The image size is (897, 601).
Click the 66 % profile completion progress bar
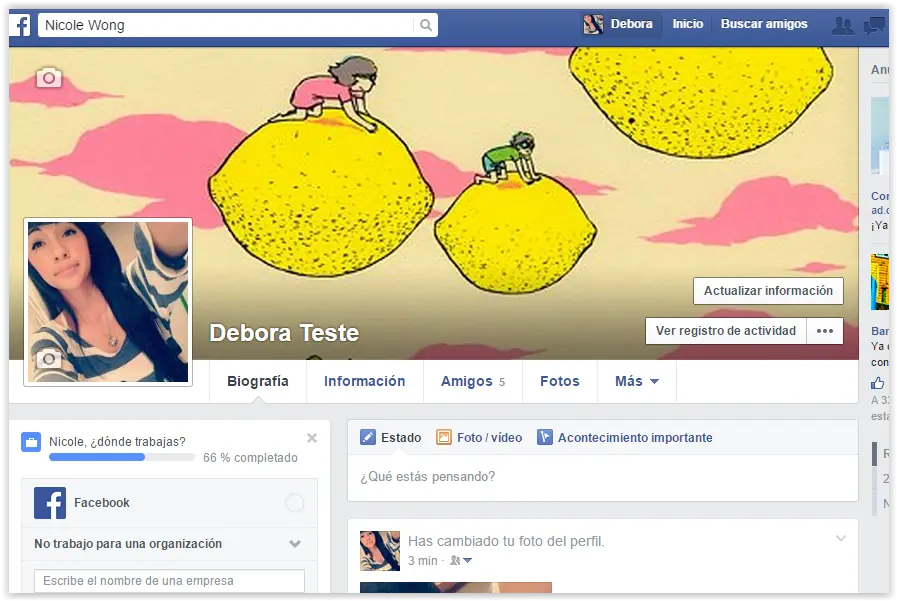(121, 457)
